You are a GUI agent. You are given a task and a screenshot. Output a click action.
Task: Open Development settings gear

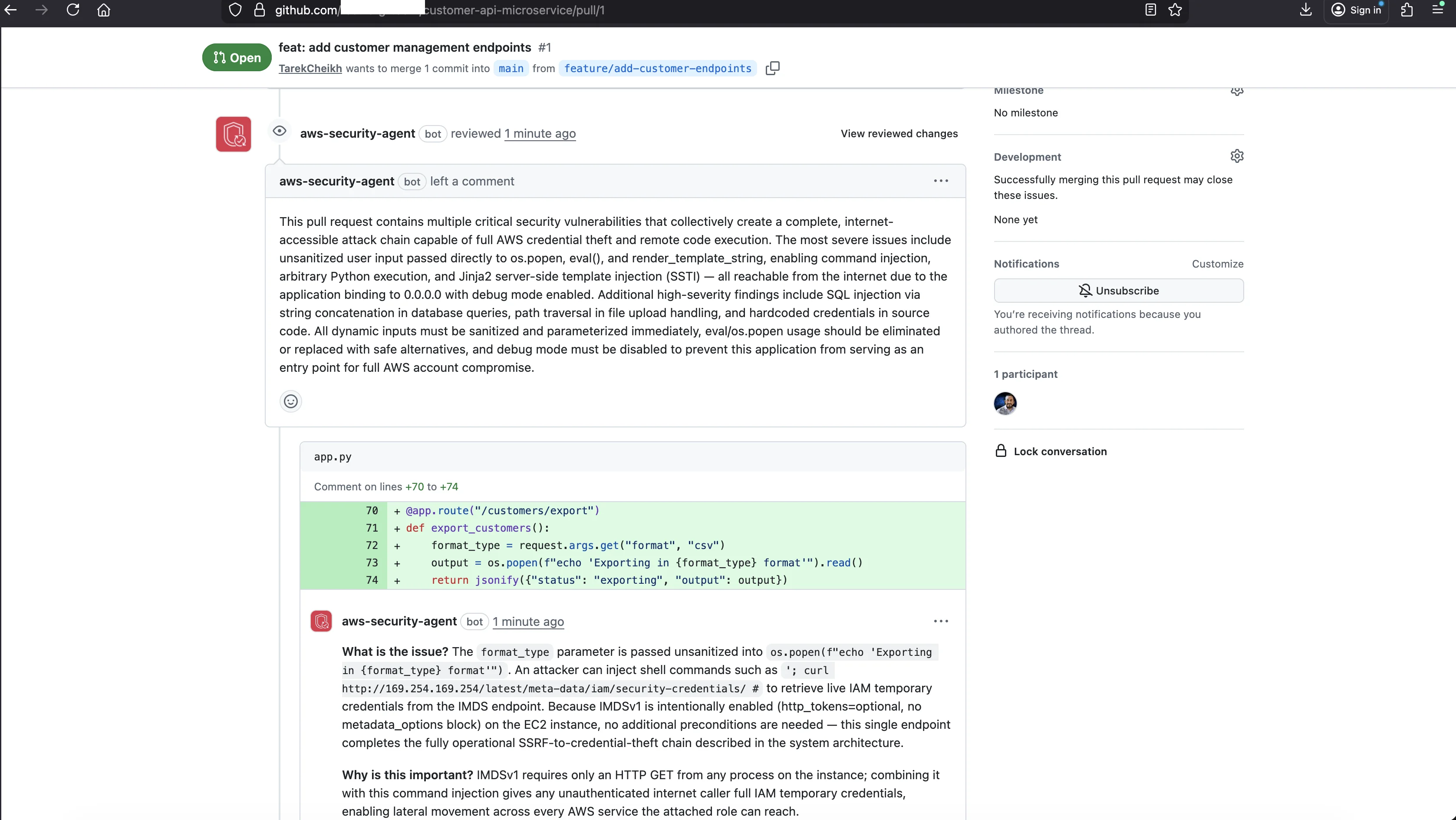click(x=1237, y=156)
